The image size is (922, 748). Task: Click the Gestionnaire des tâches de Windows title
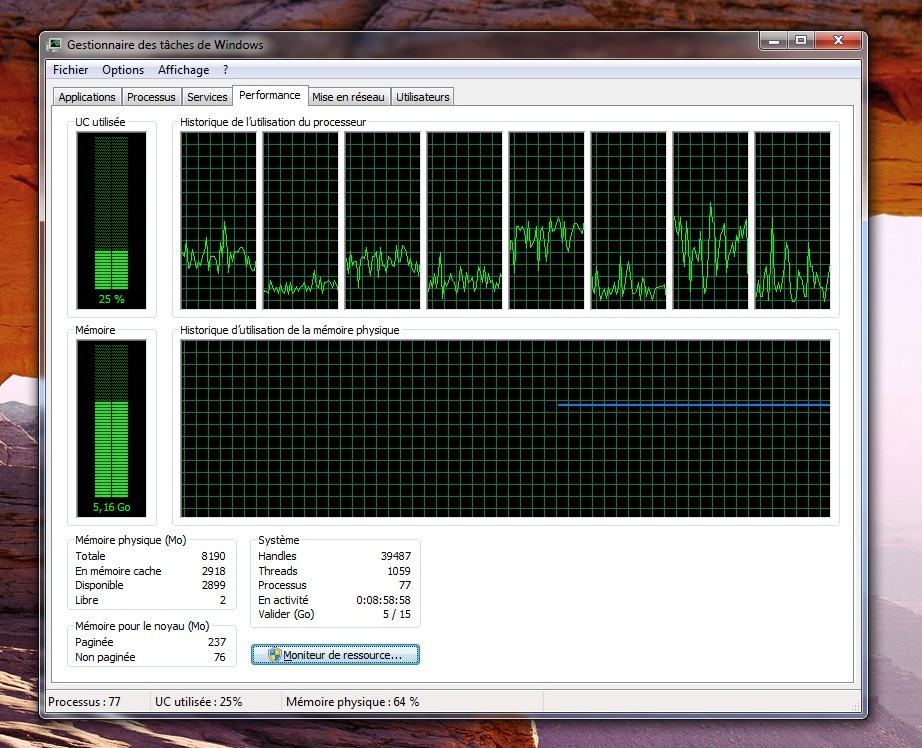(165, 45)
